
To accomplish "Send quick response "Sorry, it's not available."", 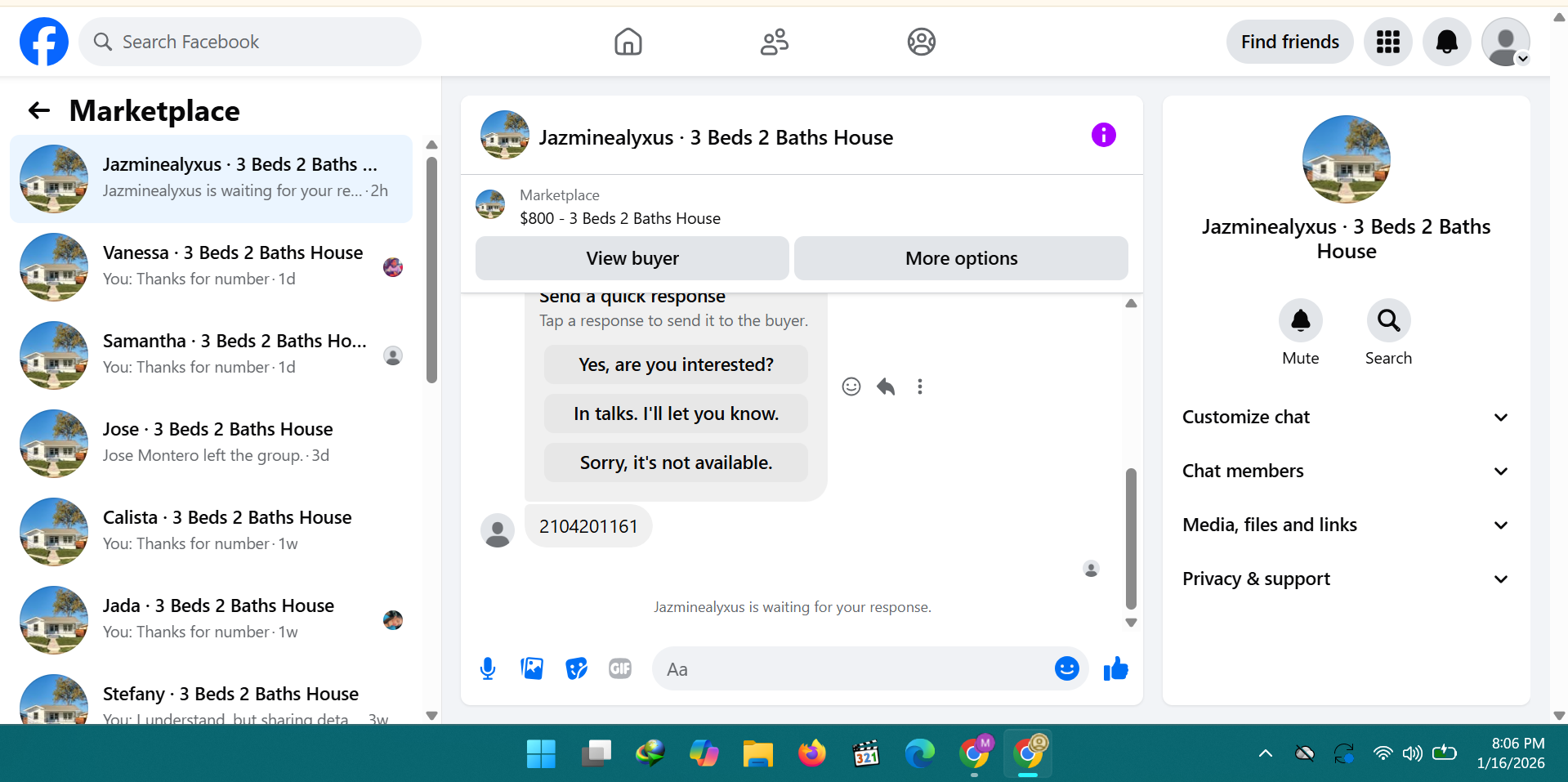I will (x=676, y=462).
